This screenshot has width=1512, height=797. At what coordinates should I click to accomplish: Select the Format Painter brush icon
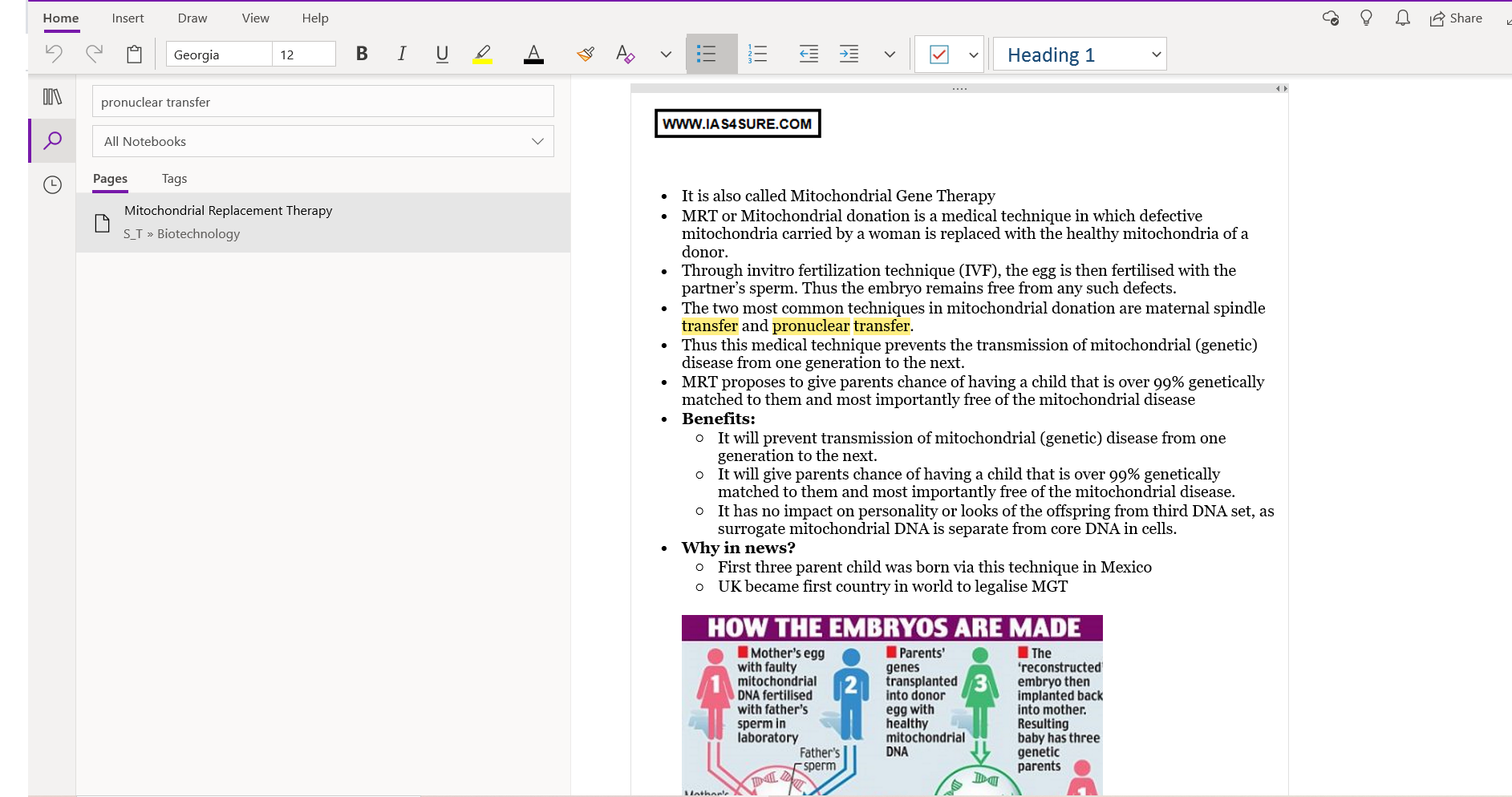click(x=586, y=54)
